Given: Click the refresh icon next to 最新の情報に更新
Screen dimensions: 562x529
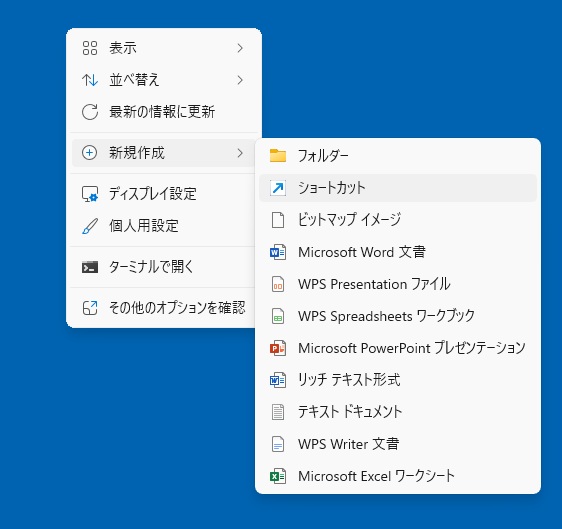Looking at the screenshot, I should [x=90, y=112].
